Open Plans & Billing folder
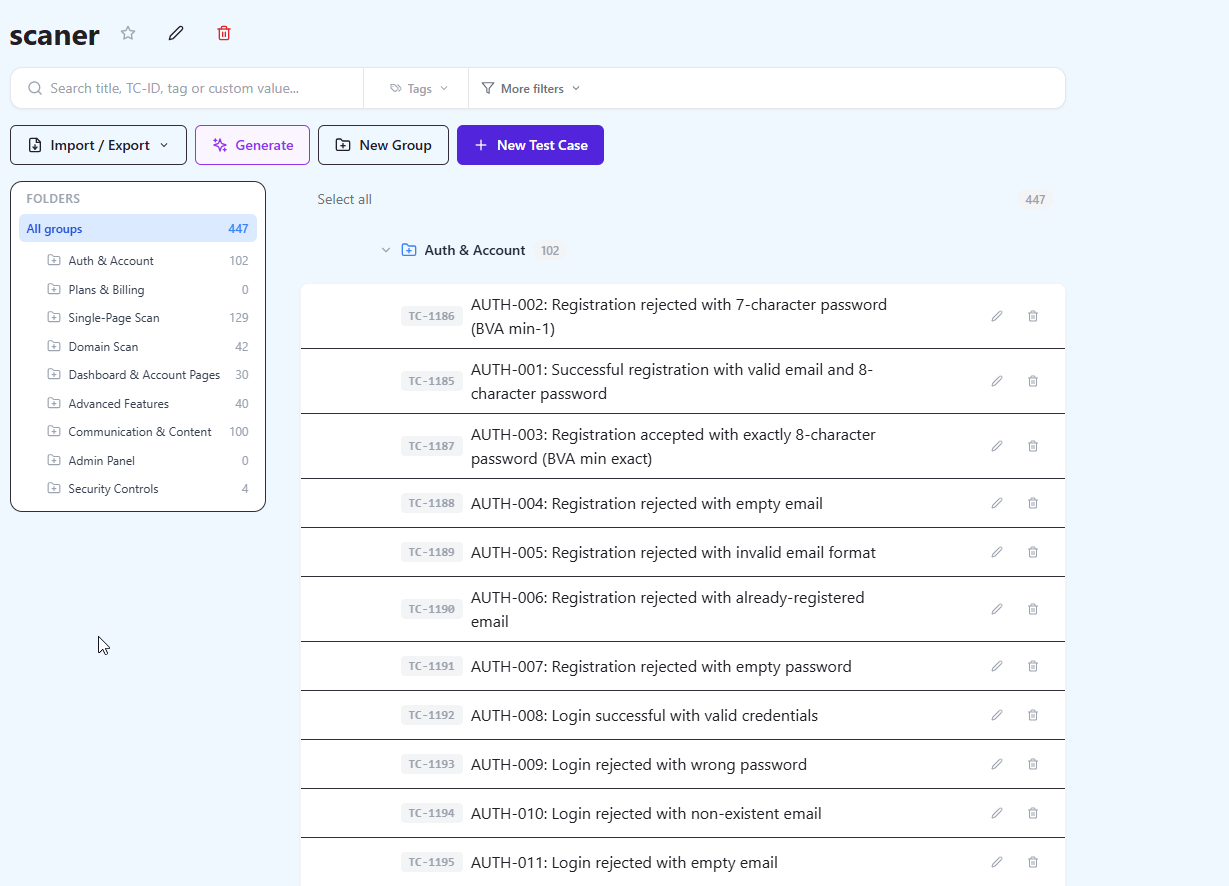The image size is (1229, 886). [148, 290]
